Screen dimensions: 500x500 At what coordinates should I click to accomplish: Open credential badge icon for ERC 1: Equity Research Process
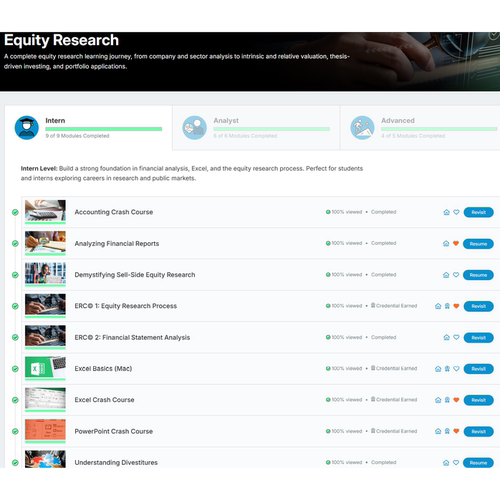click(x=447, y=306)
